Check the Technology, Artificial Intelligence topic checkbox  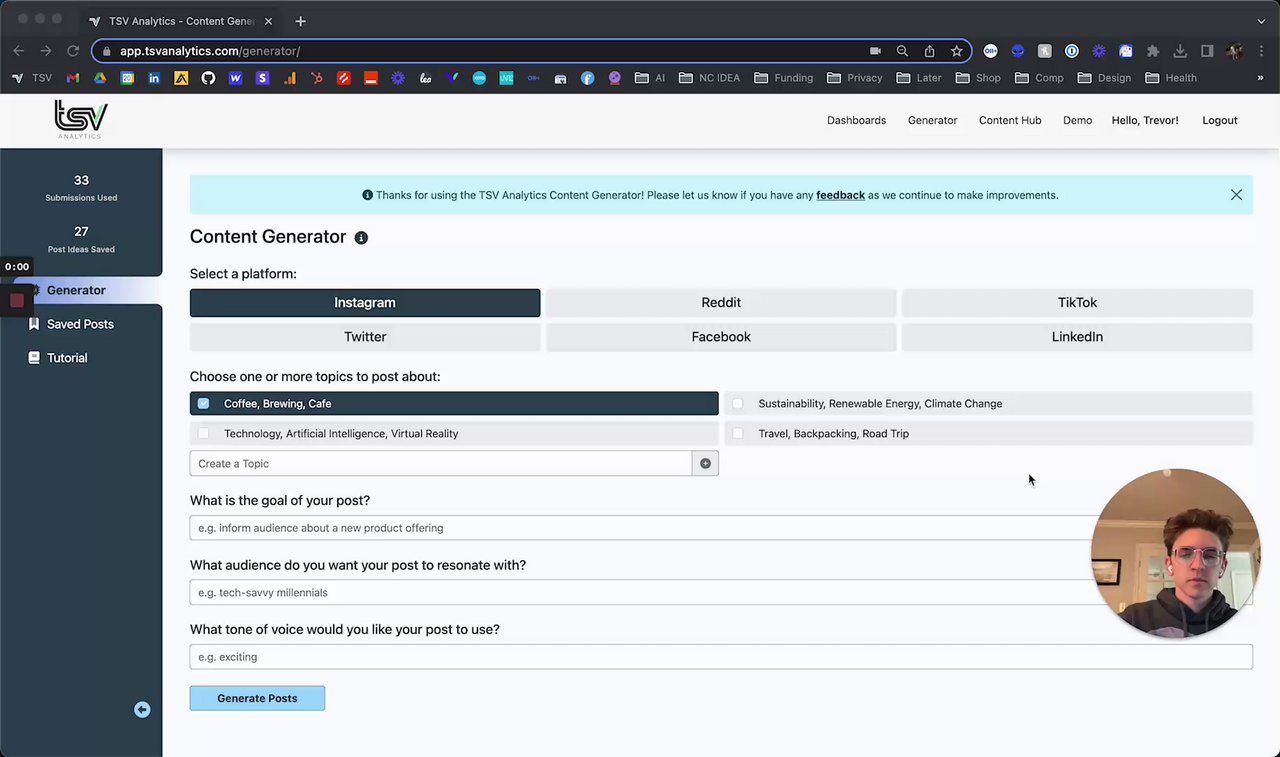pos(204,434)
